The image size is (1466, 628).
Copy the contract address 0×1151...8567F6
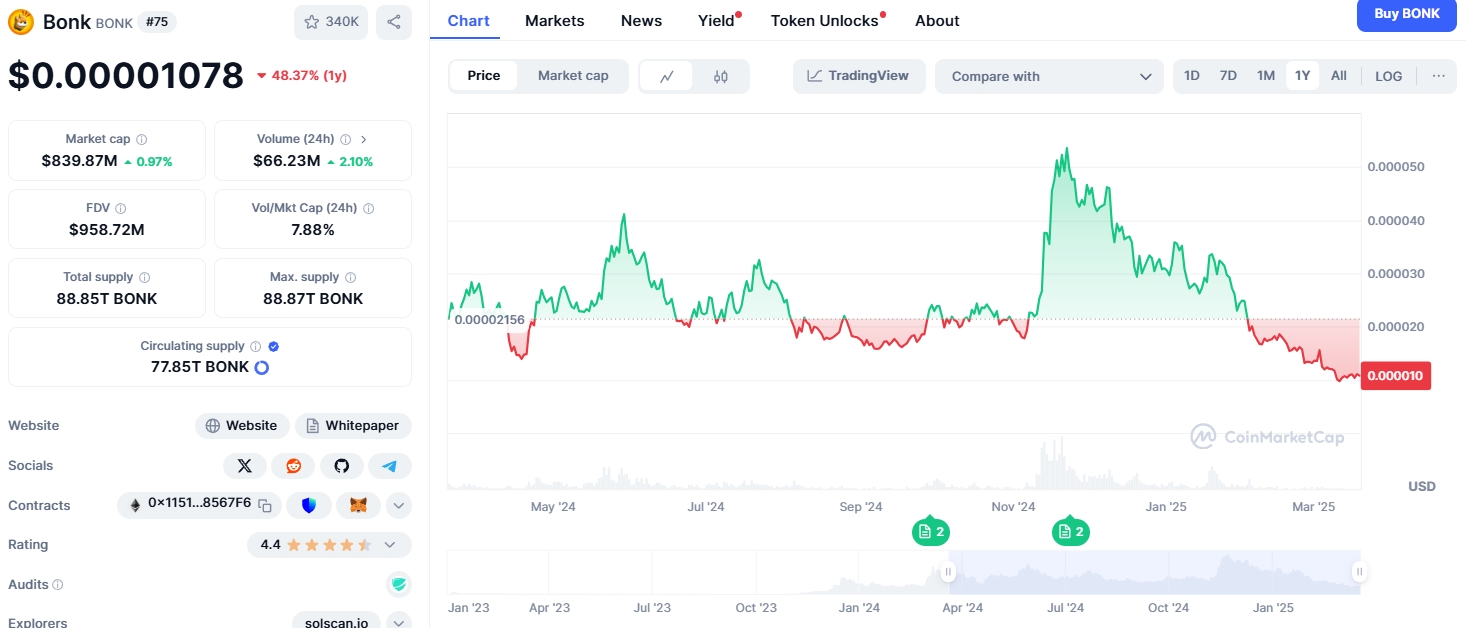[x=265, y=505]
